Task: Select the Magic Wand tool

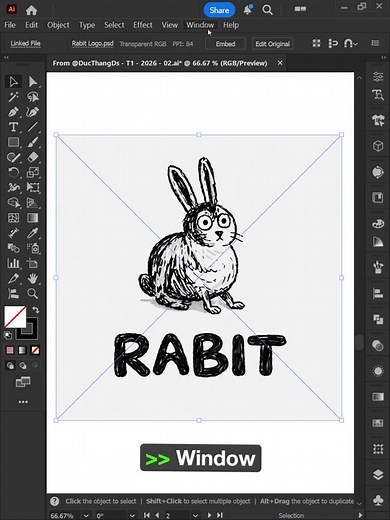Action: coord(13,97)
